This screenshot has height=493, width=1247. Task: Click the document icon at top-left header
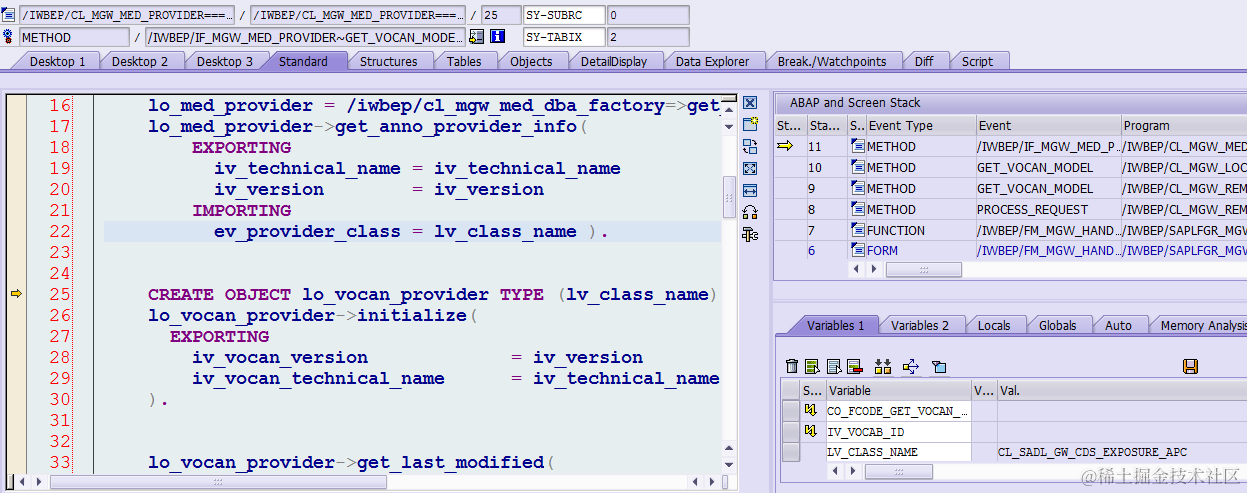9,15
